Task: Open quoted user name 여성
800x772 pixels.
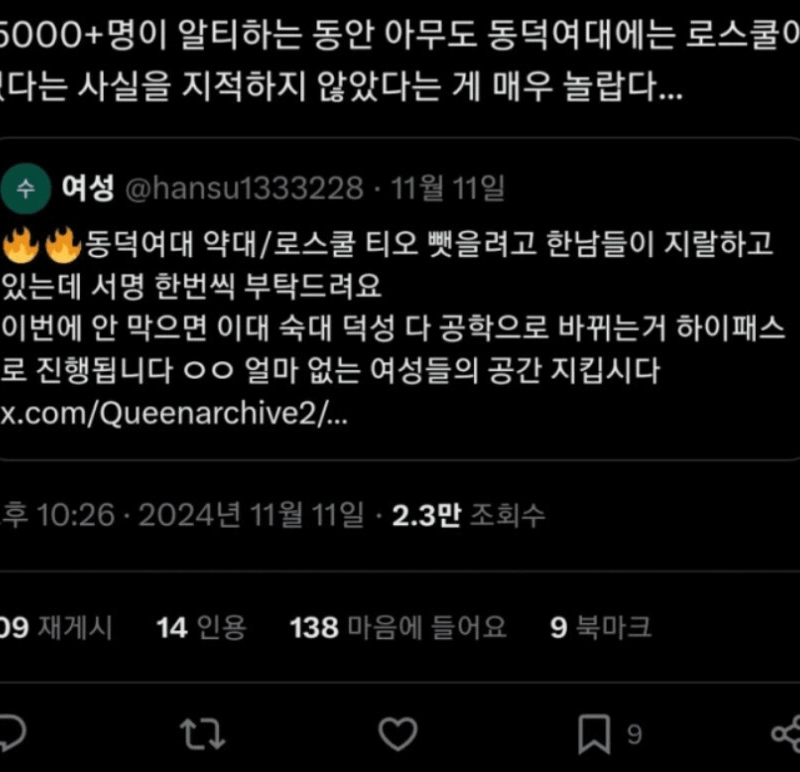Action: [88, 188]
